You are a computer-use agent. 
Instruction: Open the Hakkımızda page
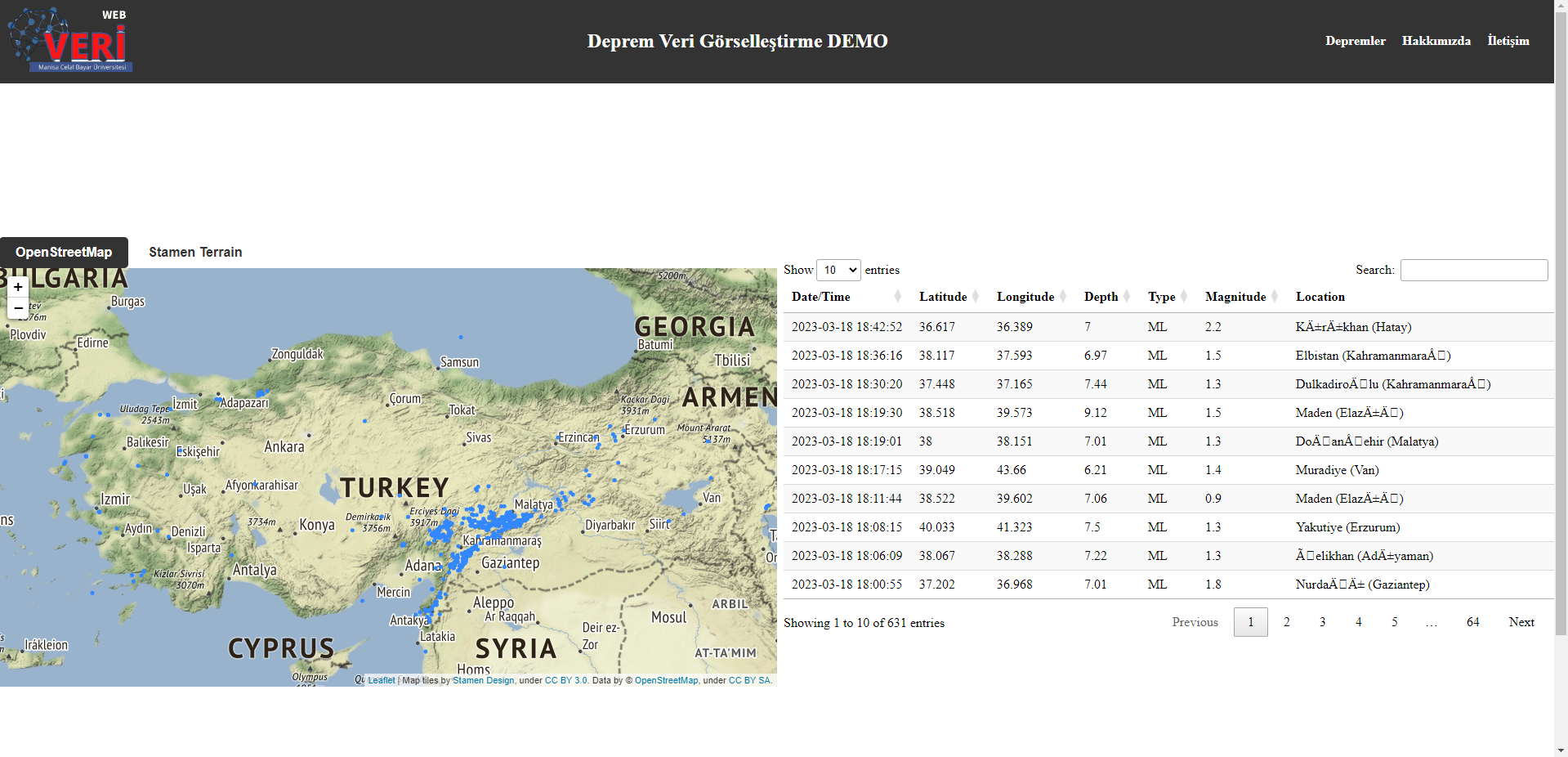[1436, 41]
